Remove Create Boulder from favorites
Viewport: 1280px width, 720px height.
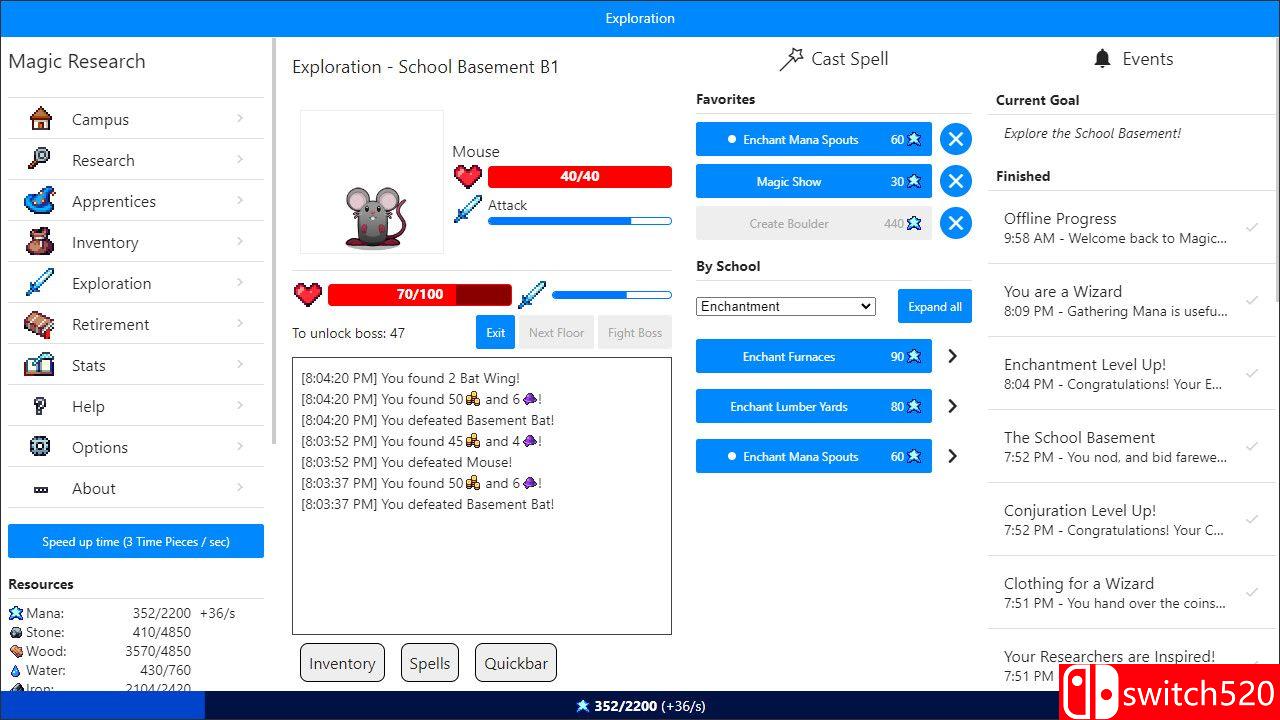coord(955,224)
